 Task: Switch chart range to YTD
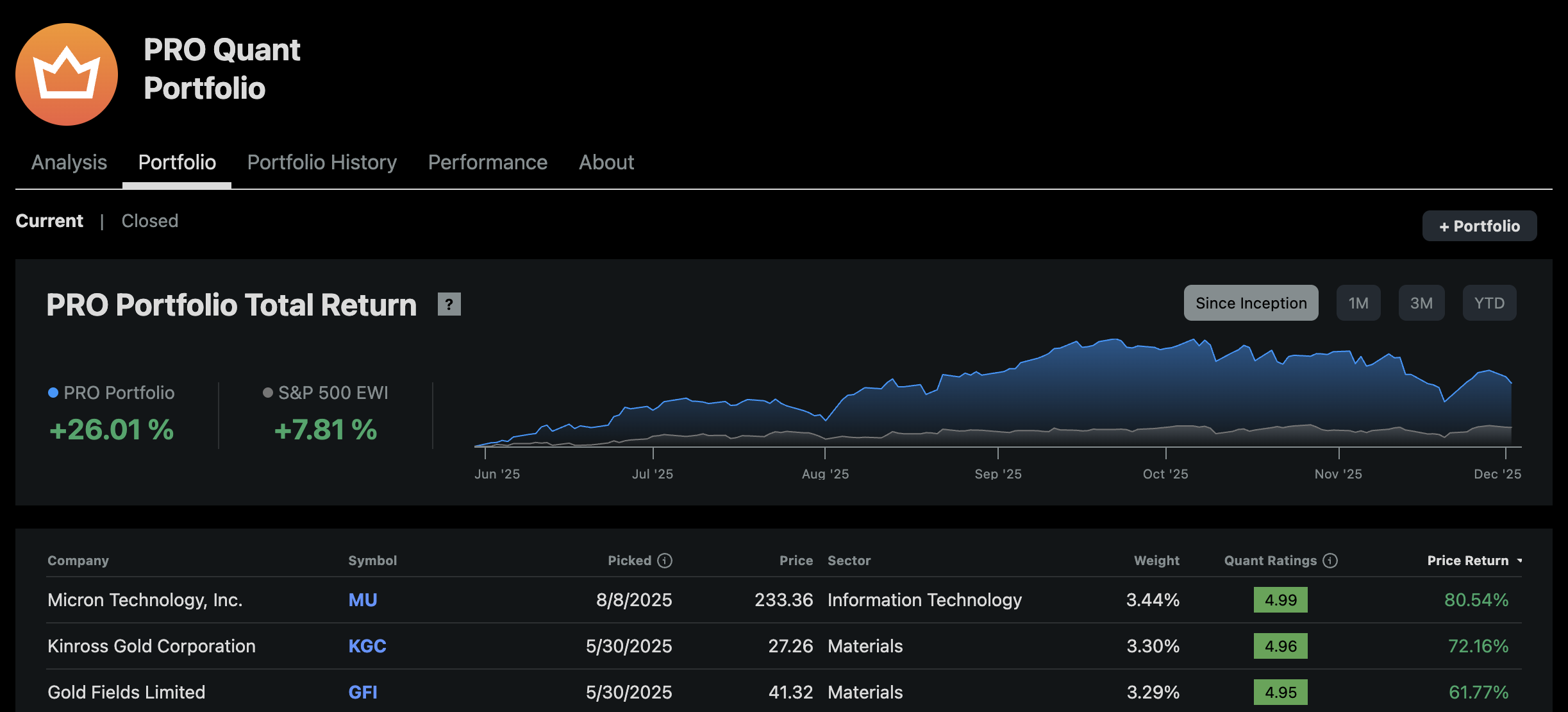(x=1489, y=303)
